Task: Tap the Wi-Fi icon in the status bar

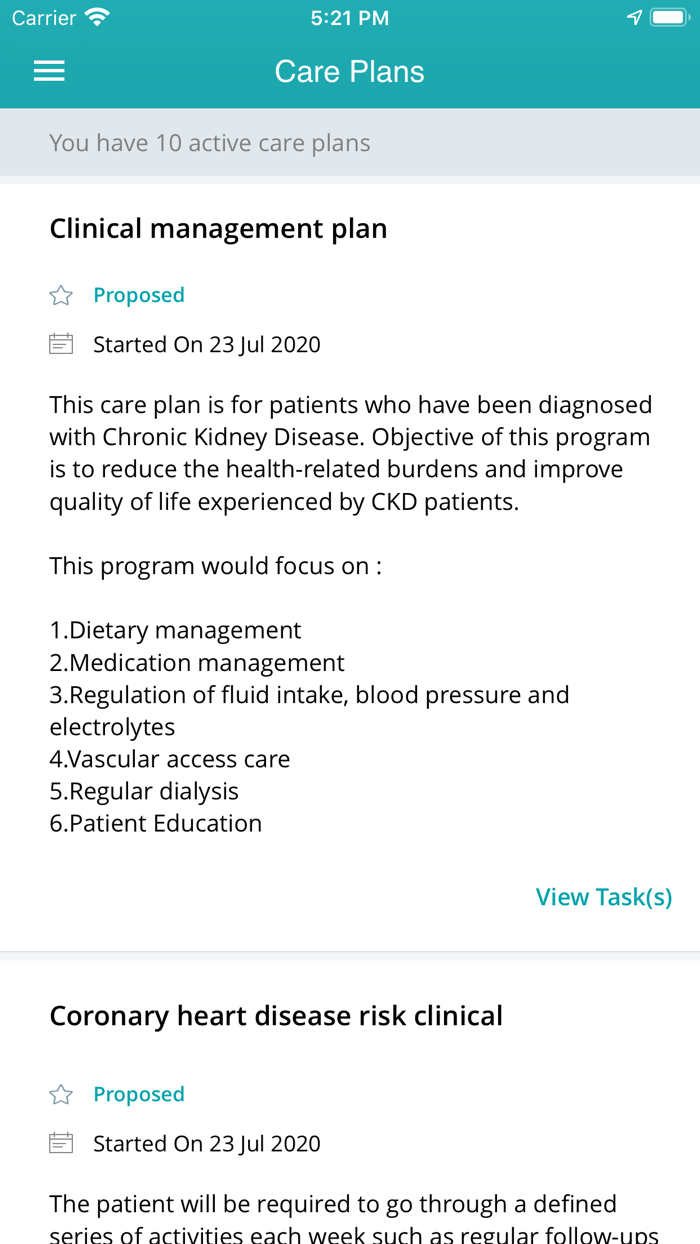Action: [x=95, y=16]
